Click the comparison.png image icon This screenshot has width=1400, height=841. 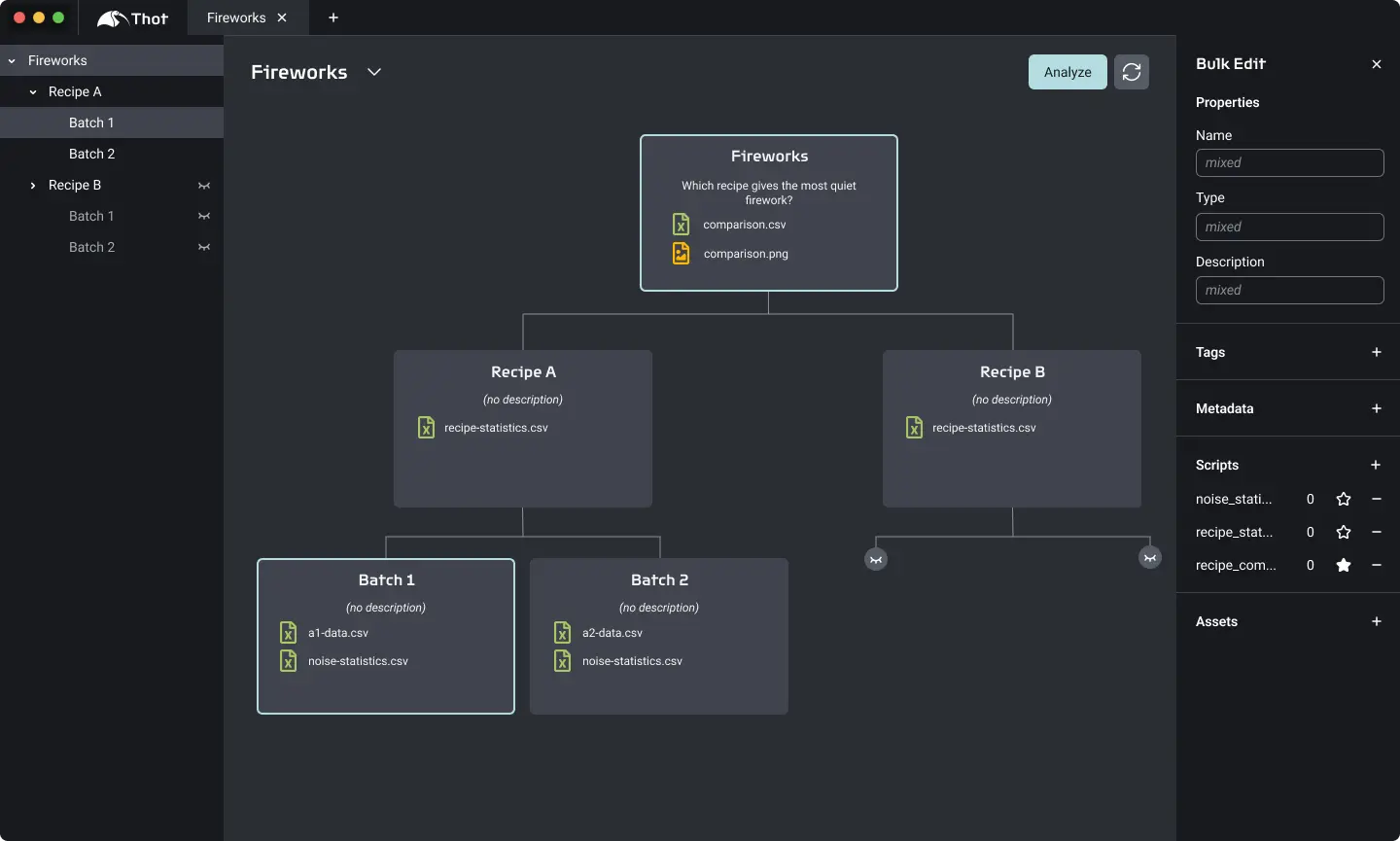(682, 254)
